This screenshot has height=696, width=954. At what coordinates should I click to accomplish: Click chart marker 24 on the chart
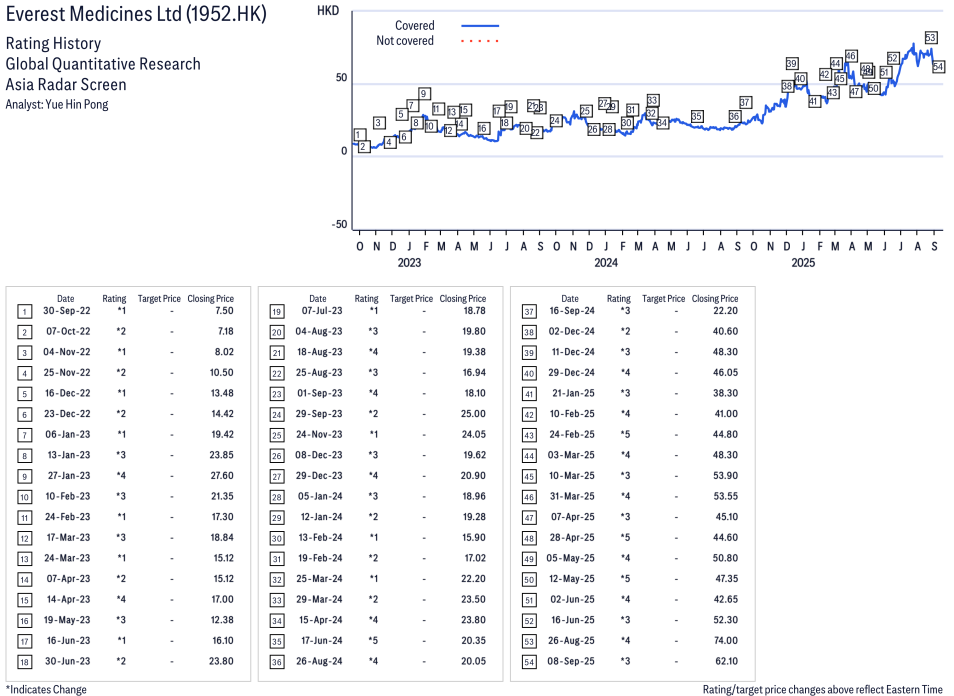(x=555, y=120)
